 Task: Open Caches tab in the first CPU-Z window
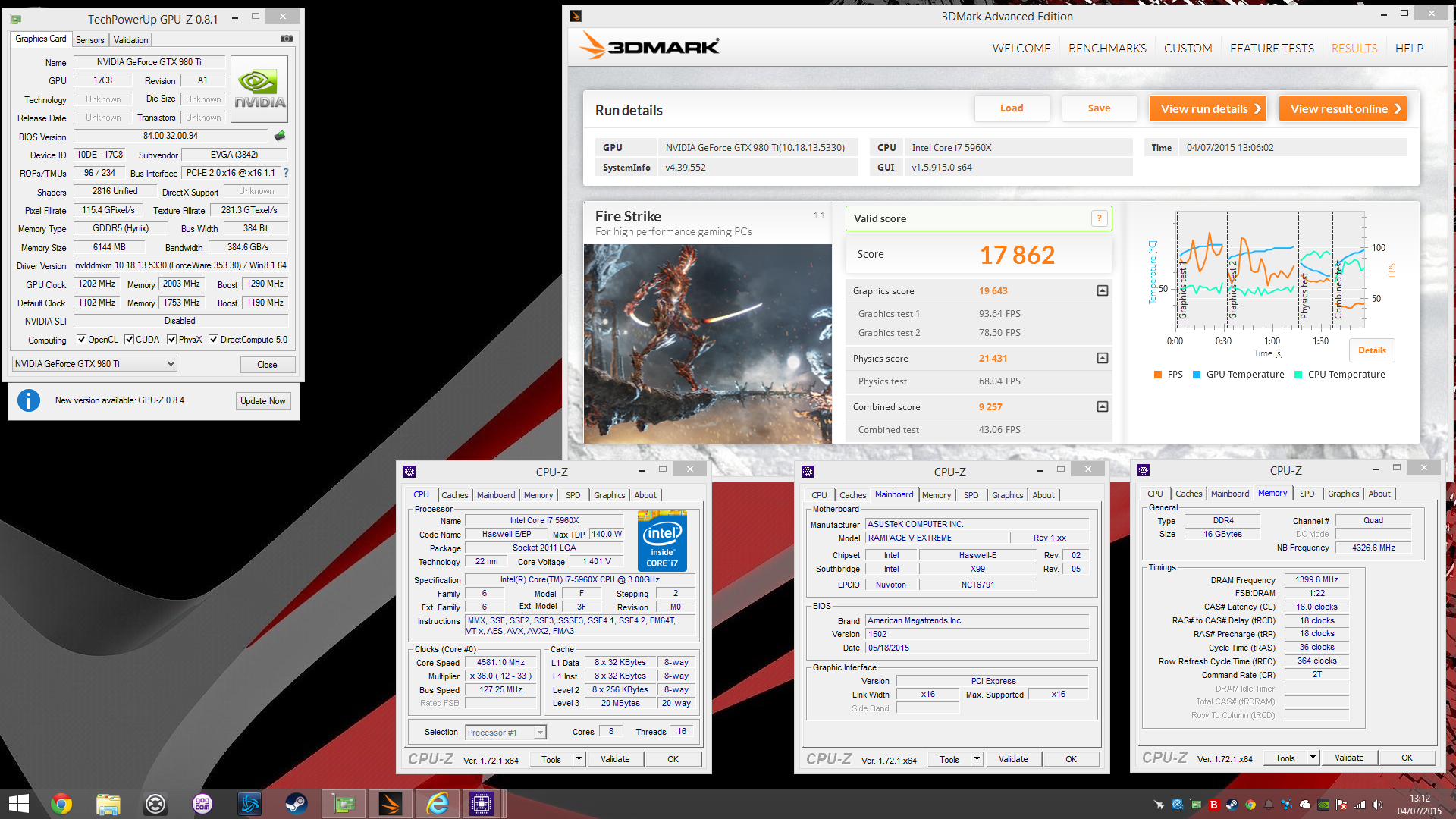(455, 495)
